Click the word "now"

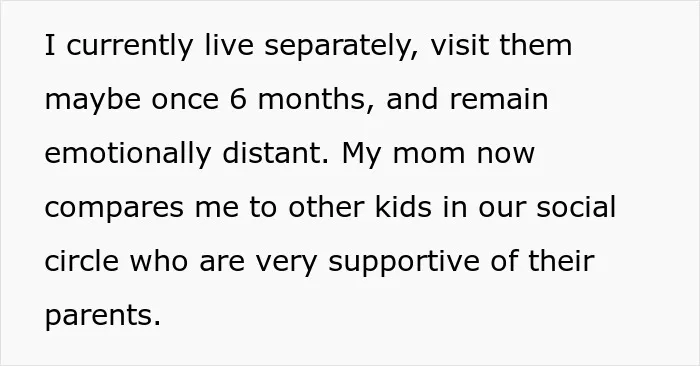pos(506,155)
